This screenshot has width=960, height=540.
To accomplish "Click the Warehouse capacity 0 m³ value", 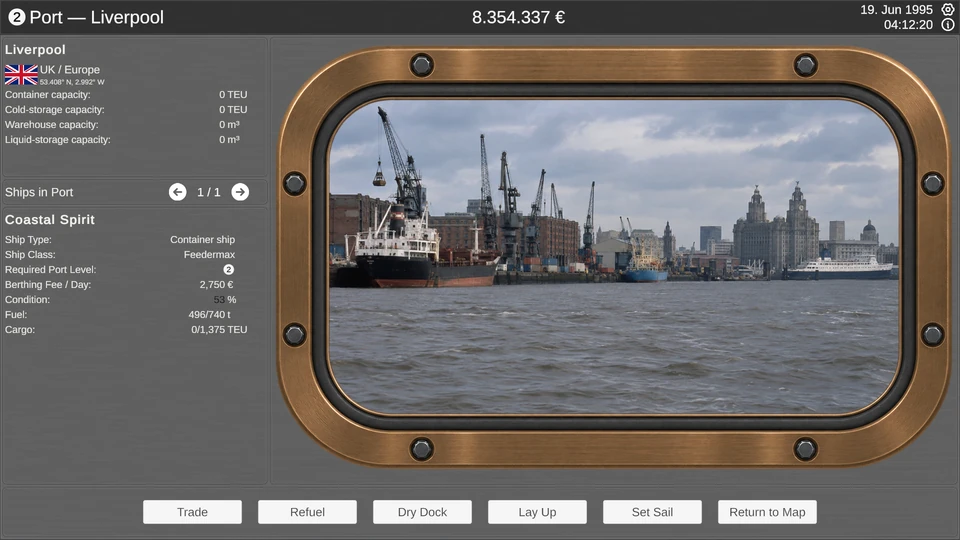I will point(230,125).
